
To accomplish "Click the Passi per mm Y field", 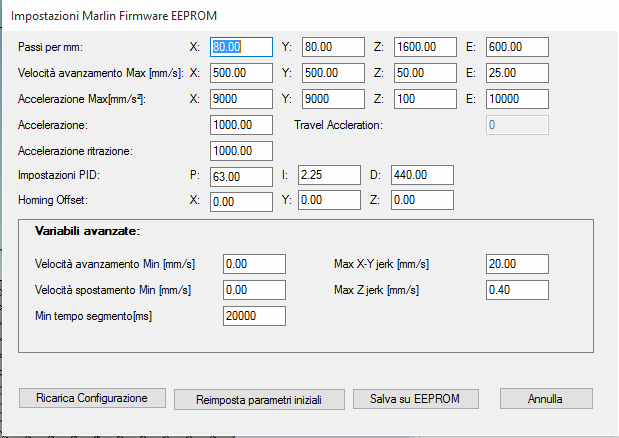I will pos(333,47).
